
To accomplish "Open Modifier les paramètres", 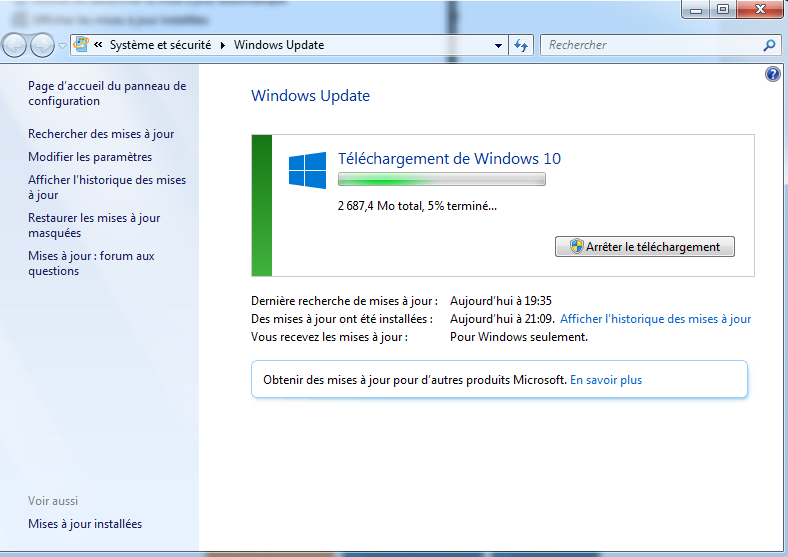I will coord(90,157).
